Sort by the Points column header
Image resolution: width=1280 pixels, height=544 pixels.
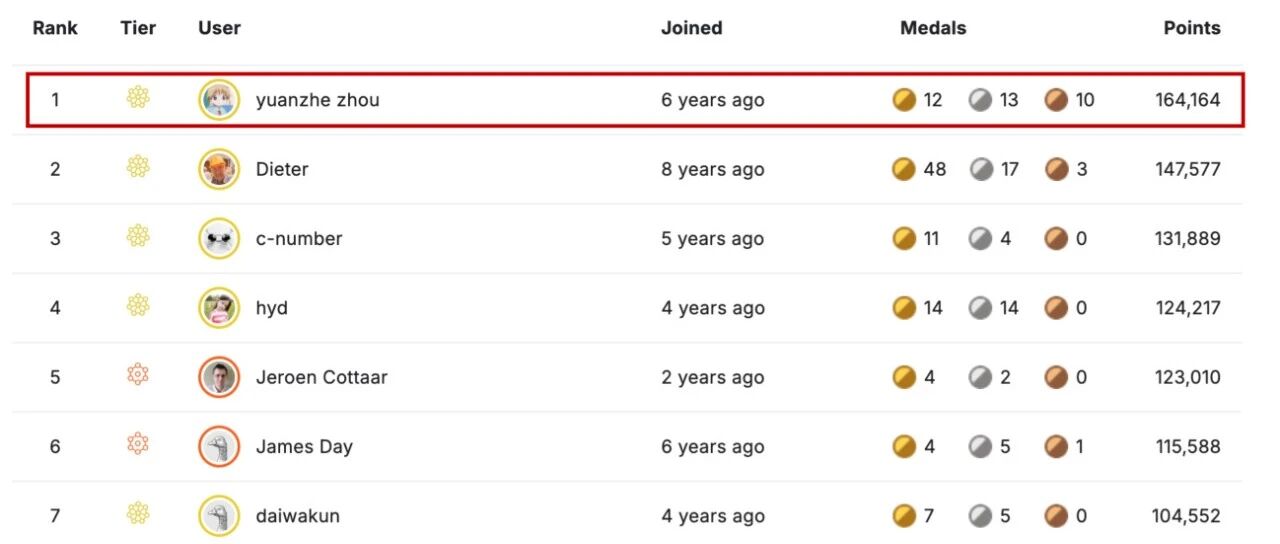[x=1191, y=28]
